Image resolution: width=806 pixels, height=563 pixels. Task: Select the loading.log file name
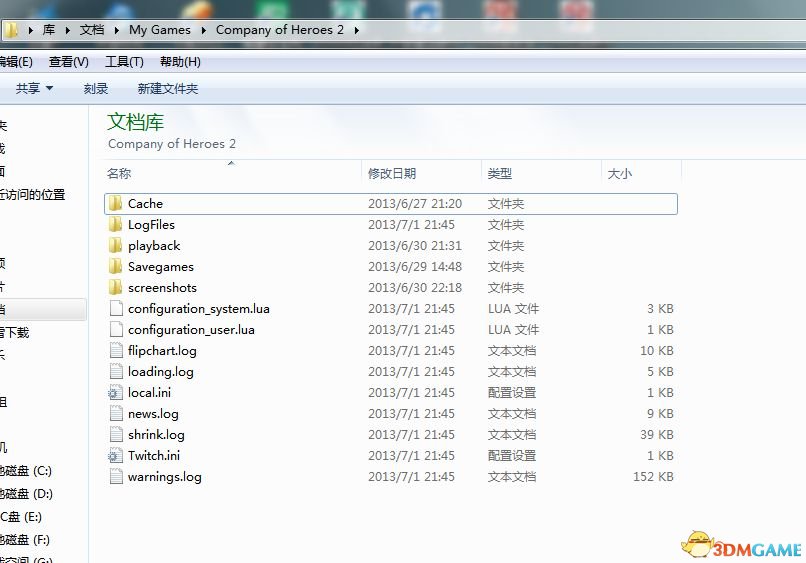[x=161, y=372]
